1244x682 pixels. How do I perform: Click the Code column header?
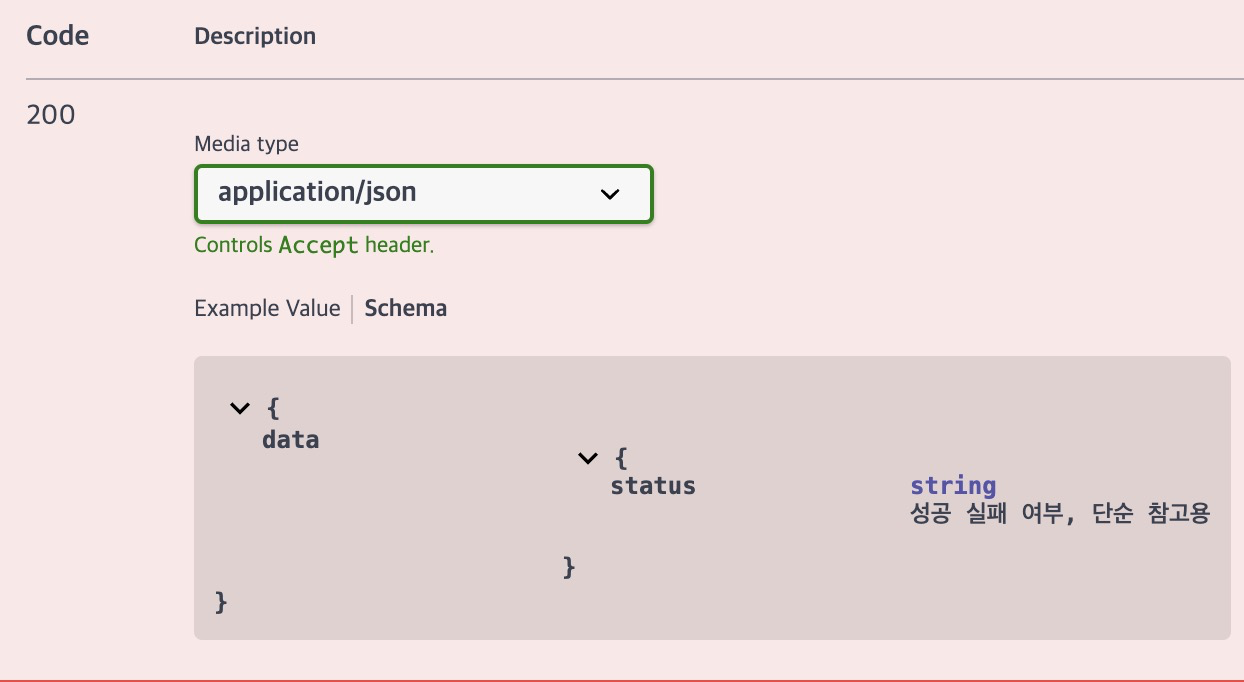pos(57,36)
